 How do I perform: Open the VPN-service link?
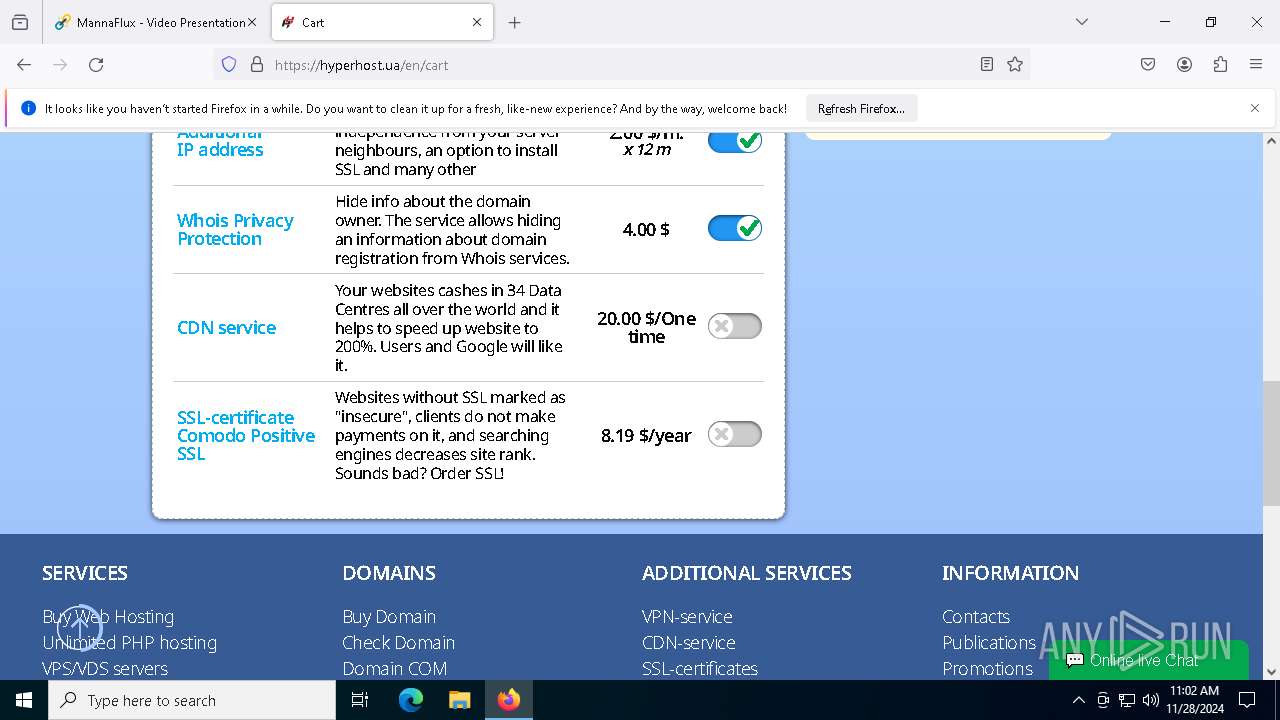tap(687, 617)
